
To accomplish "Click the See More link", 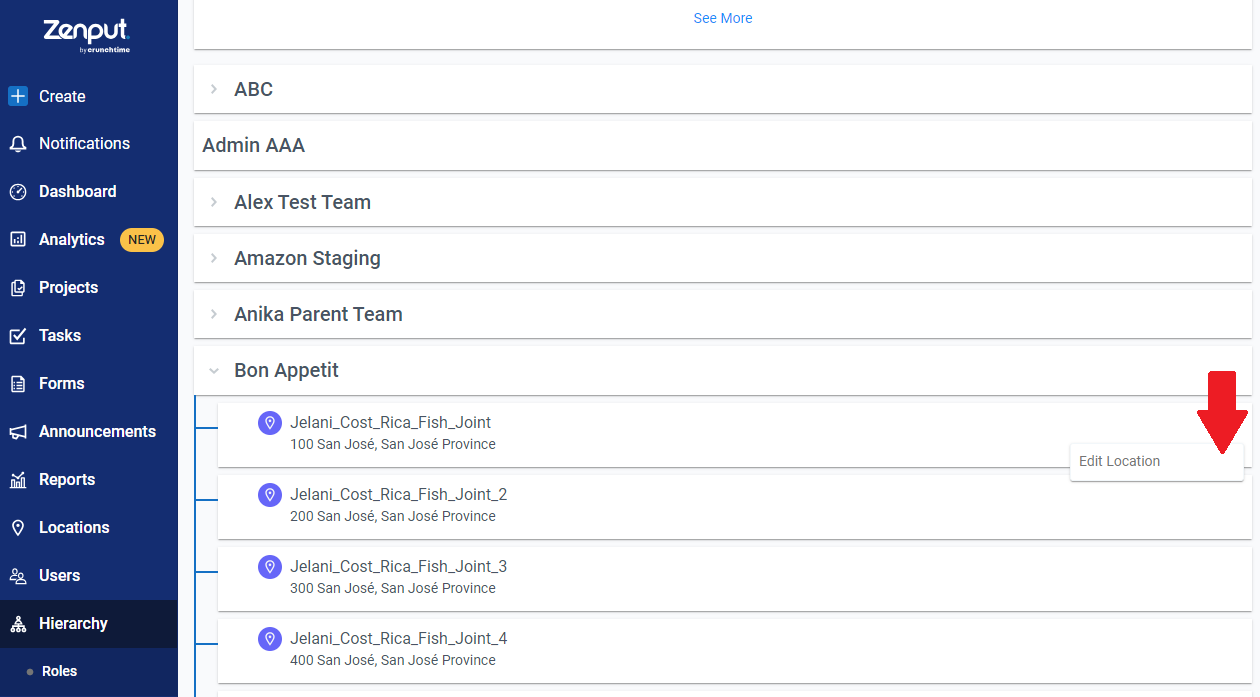I will 723,18.
